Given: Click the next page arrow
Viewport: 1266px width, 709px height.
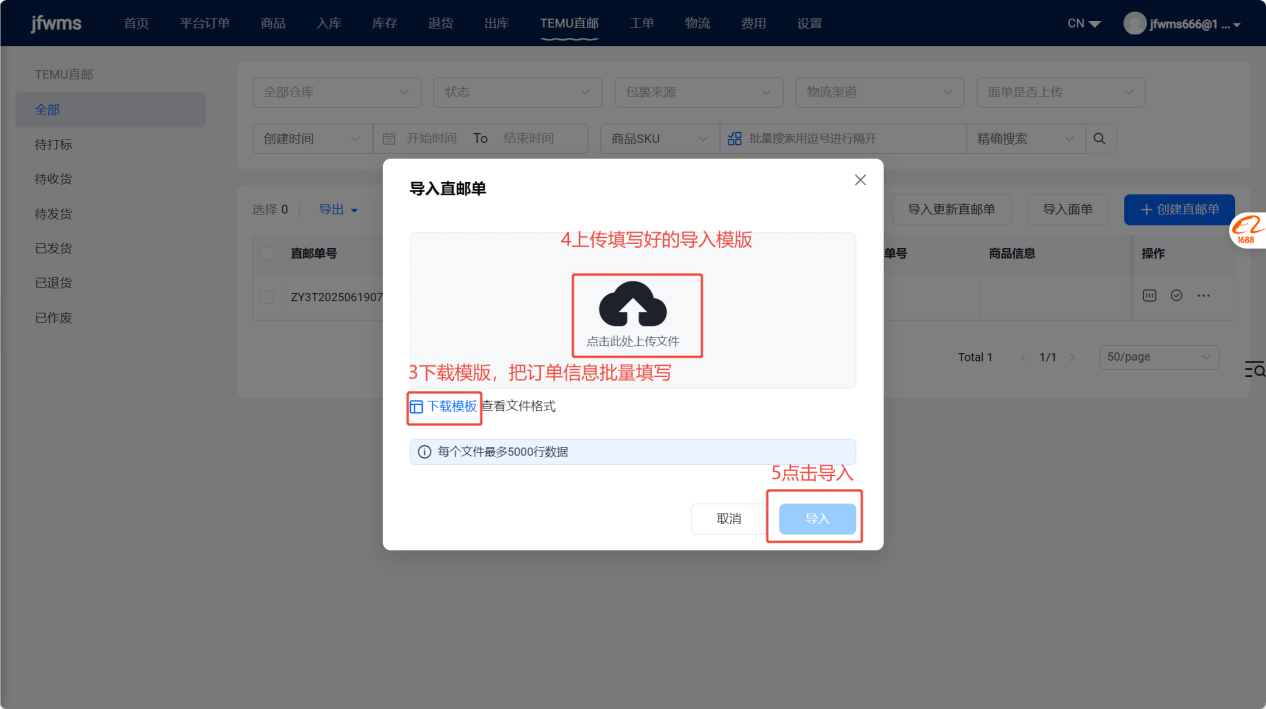Looking at the screenshot, I should click(x=1072, y=357).
